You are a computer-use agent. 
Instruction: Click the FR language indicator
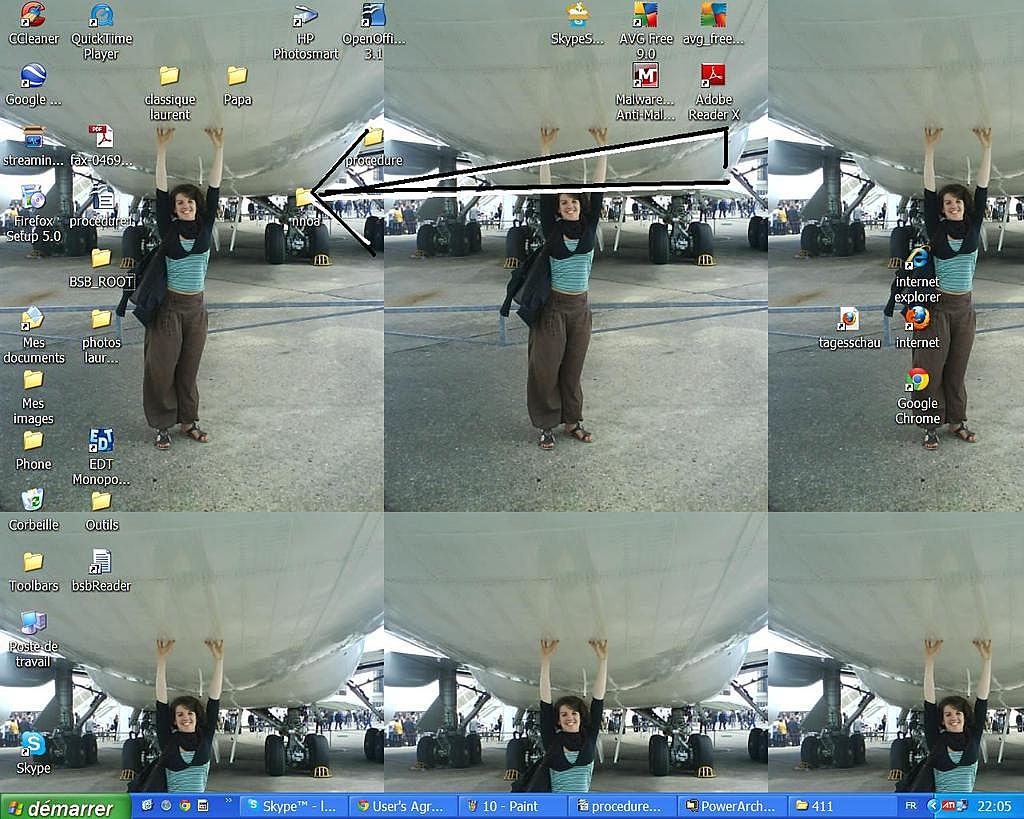pos(910,806)
